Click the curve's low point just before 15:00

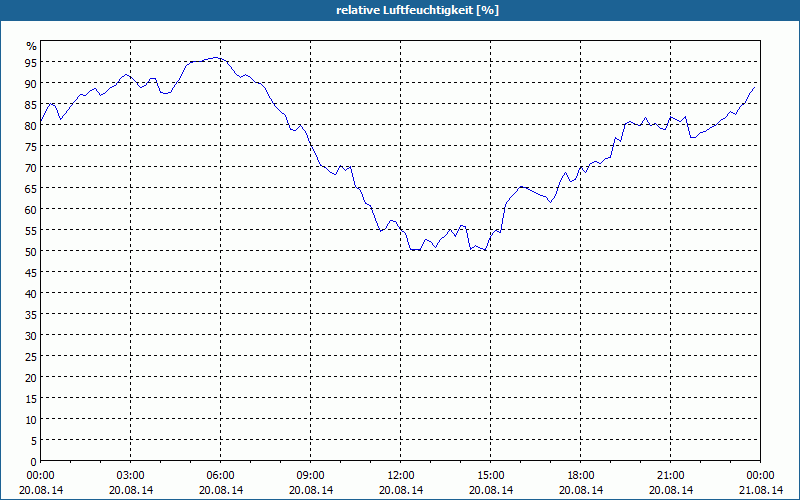[485, 250]
